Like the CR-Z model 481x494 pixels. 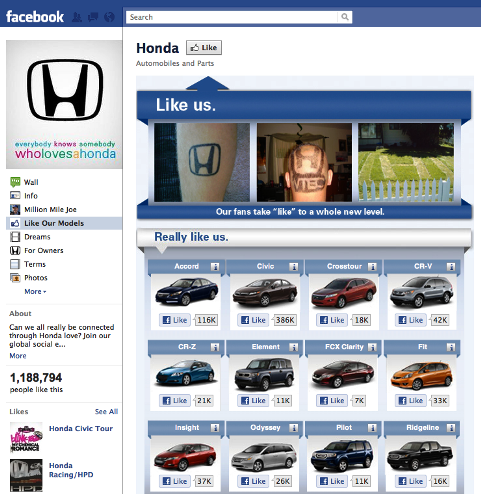click(x=175, y=401)
